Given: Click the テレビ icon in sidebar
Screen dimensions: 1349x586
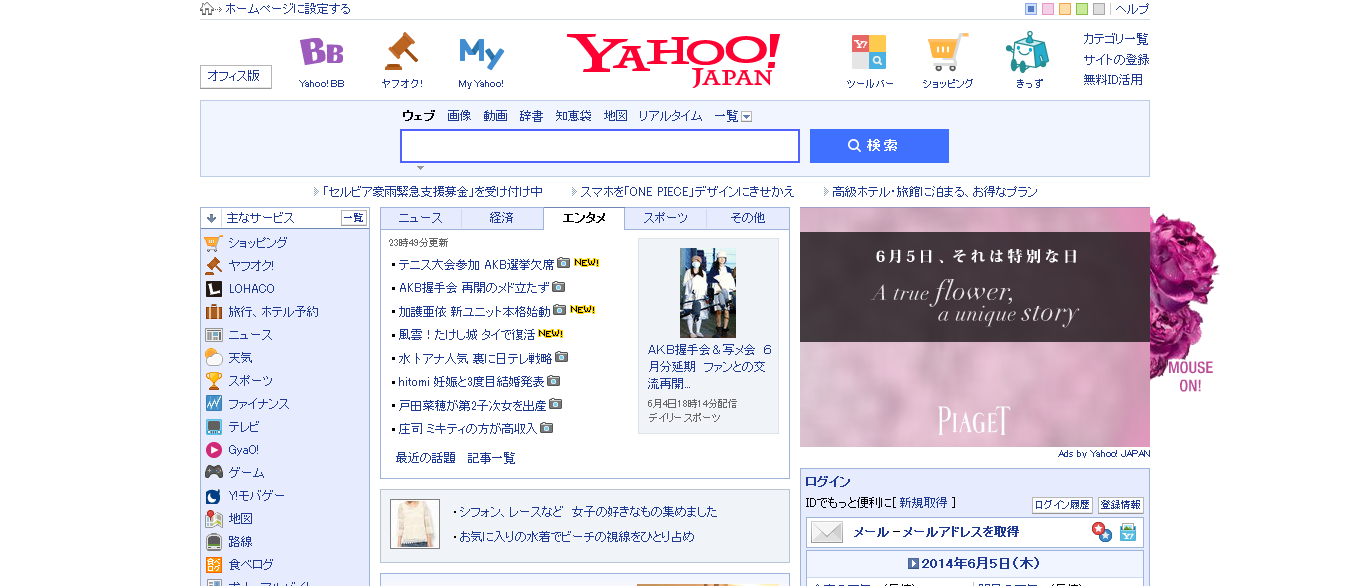Looking at the screenshot, I should click(x=213, y=427).
